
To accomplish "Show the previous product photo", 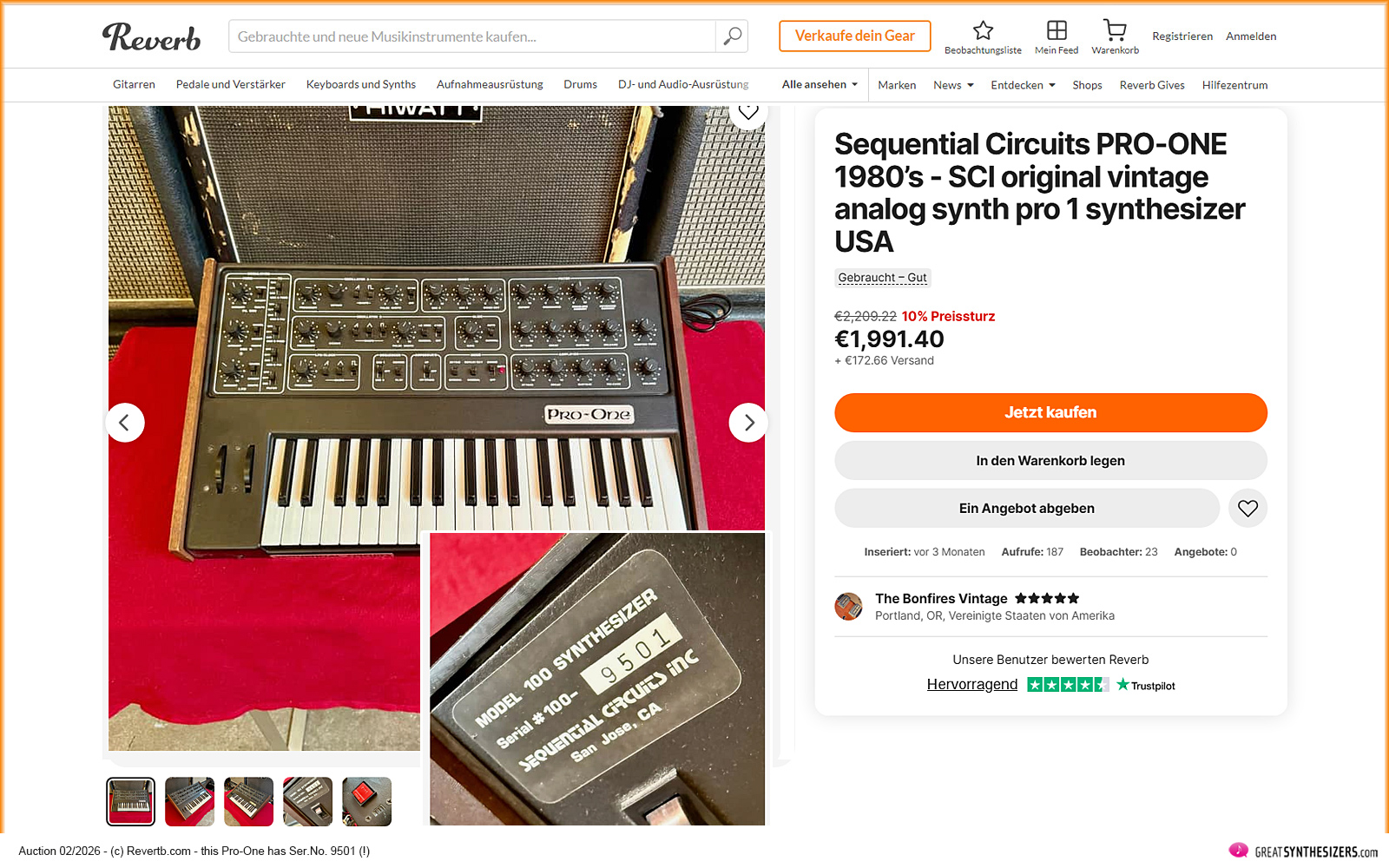I will pyautogui.click(x=125, y=423).
